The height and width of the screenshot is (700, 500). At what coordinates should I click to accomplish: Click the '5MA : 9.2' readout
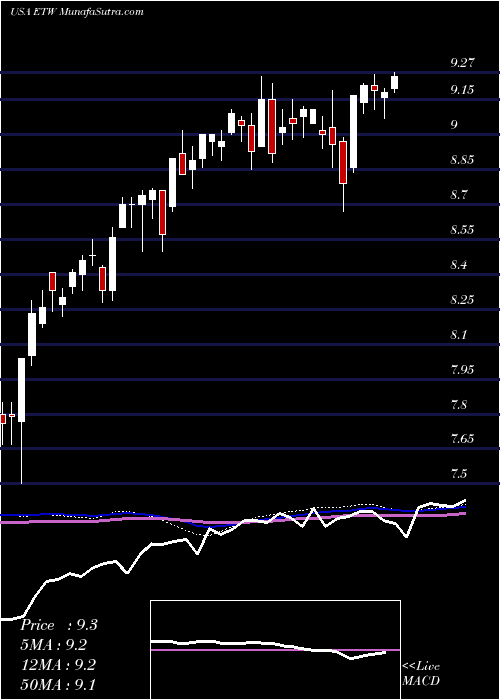[54, 645]
